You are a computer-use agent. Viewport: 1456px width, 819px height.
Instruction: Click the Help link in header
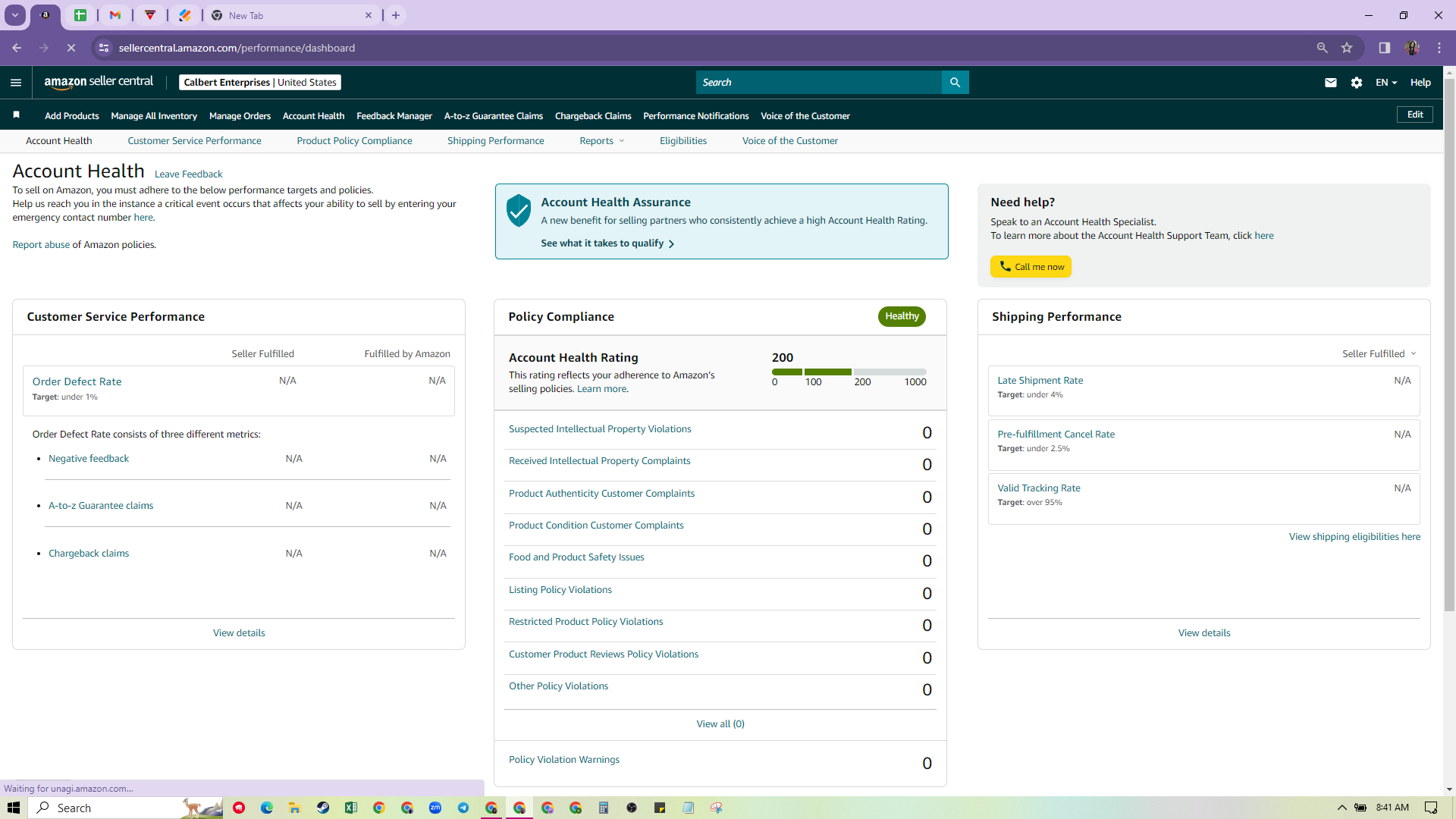click(1420, 83)
